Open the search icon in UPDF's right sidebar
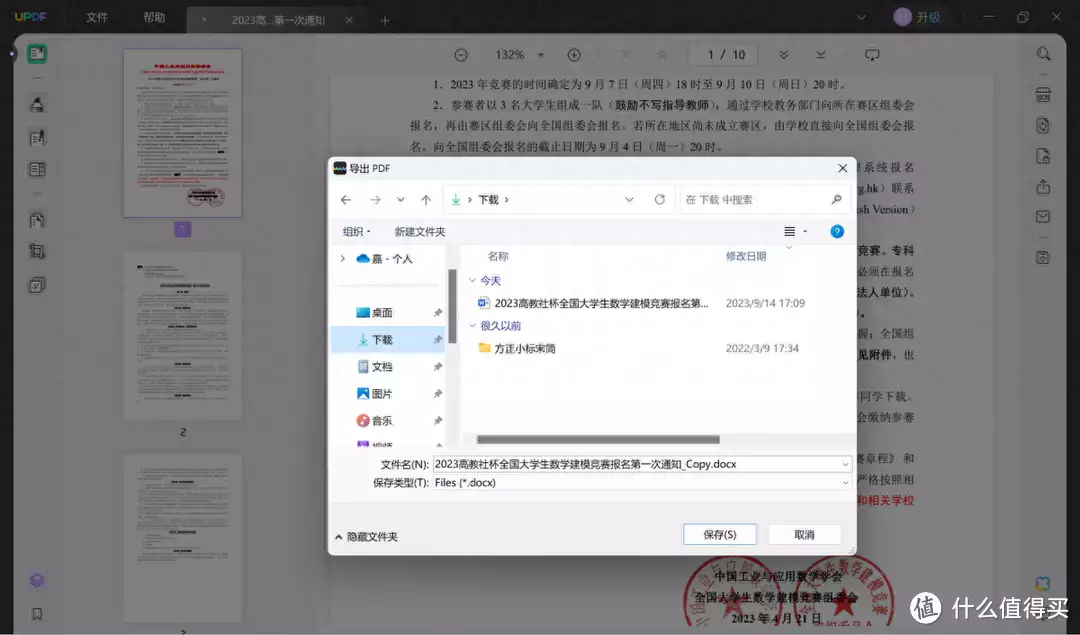The height and width of the screenshot is (635, 1080). [1043, 54]
